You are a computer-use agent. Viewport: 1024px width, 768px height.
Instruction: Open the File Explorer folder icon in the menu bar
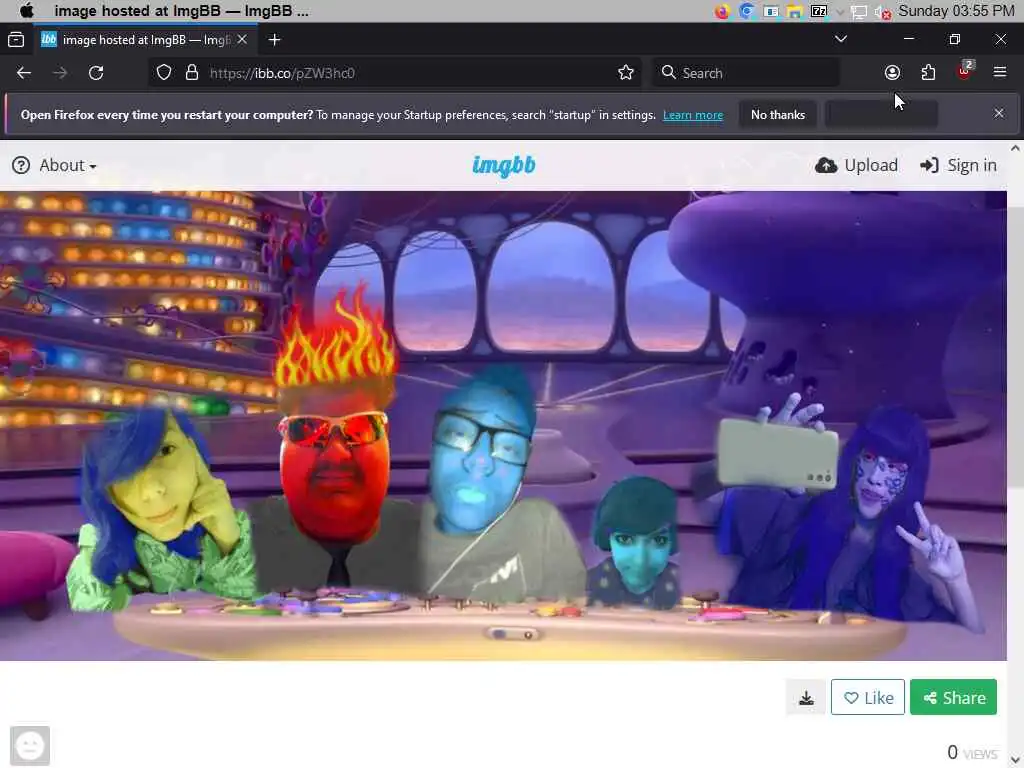point(794,12)
